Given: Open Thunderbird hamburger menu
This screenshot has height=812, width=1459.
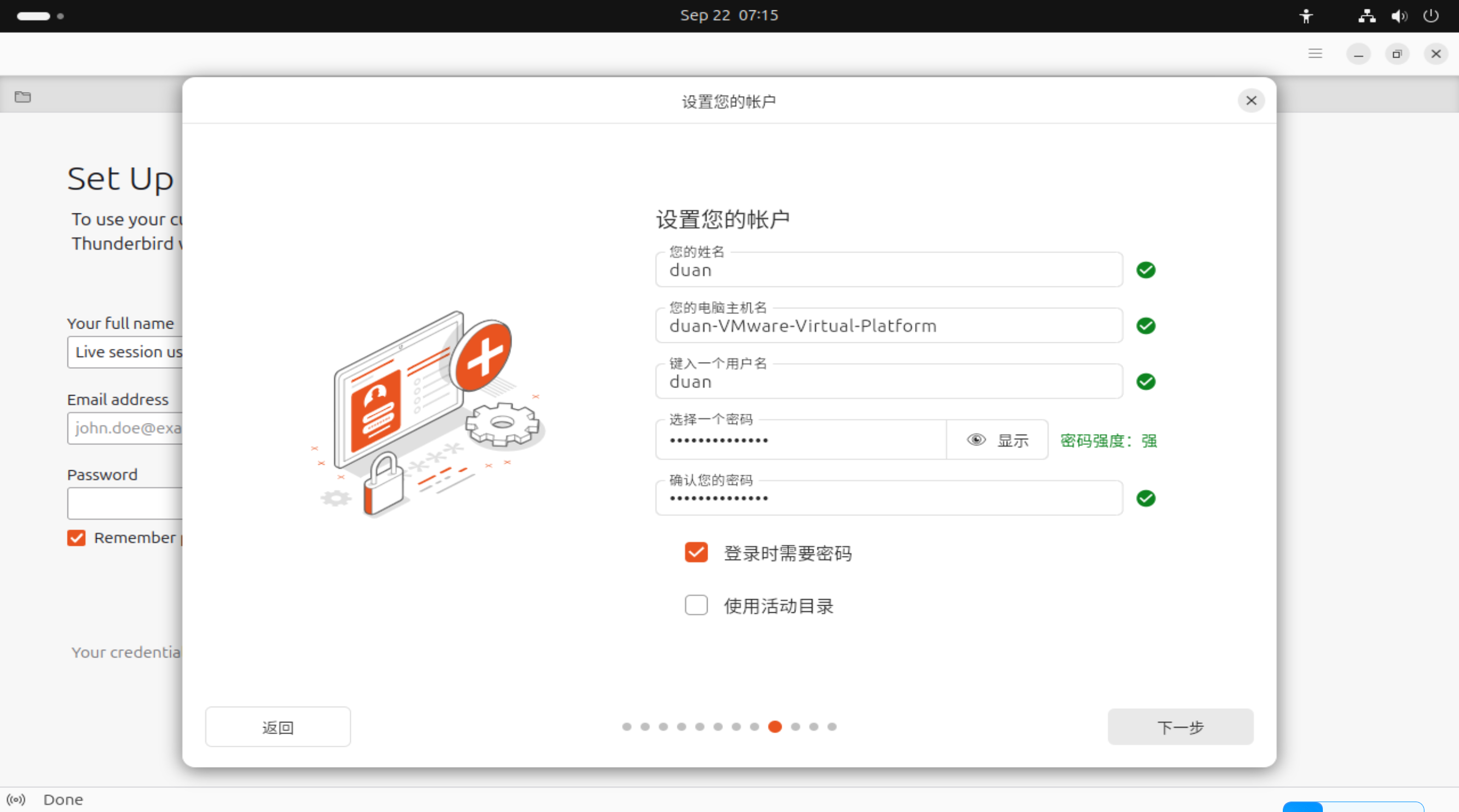Looking at the screenshot, I should click(x=1315, y=54).
